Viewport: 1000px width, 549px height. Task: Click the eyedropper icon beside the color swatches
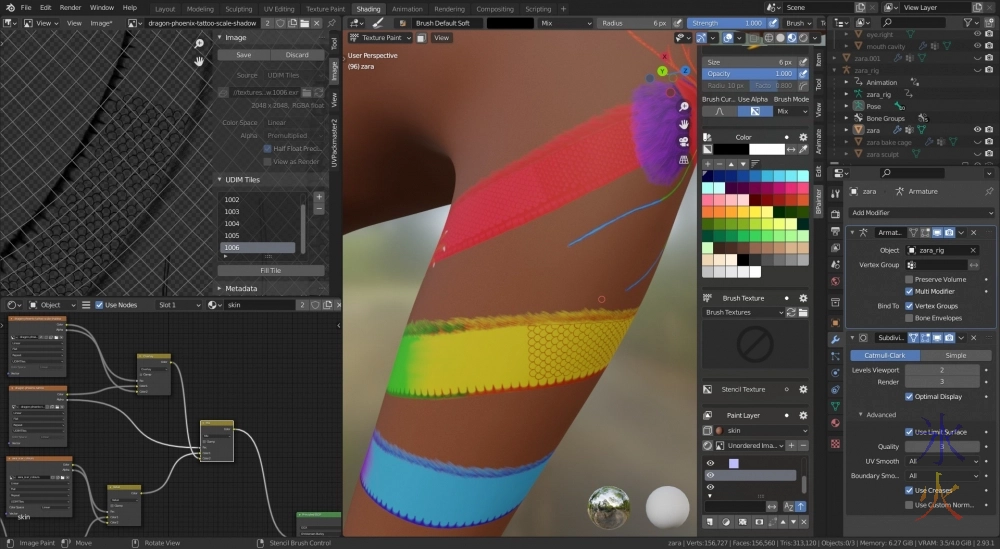[x=805, y=149]
